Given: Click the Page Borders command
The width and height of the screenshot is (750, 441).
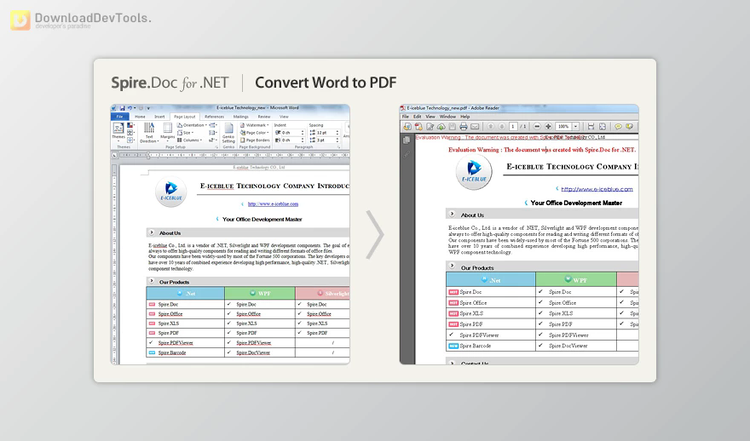Looking at the screenshot, I should pos(255,140).
